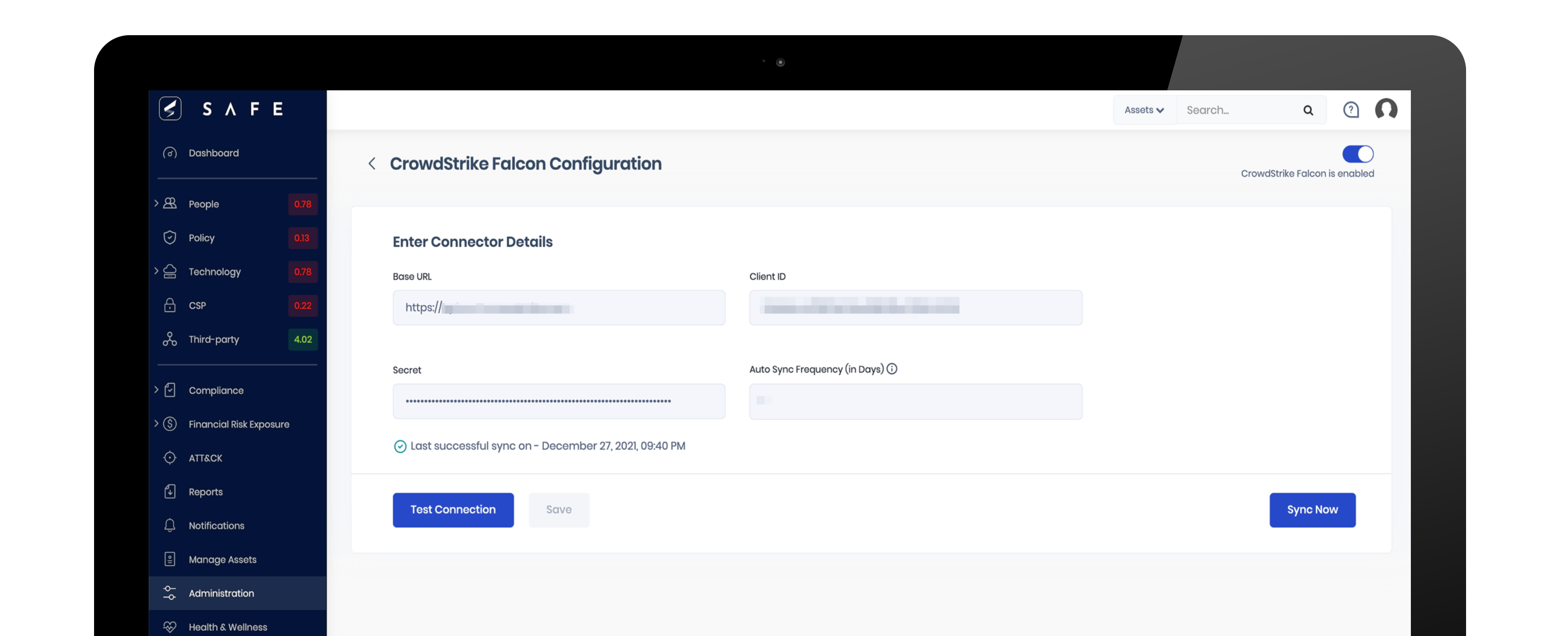The width and height of the screenshot is (1568, 636).
Task: Click the Health & Wellness heart icon
Action: coord(170,626)
